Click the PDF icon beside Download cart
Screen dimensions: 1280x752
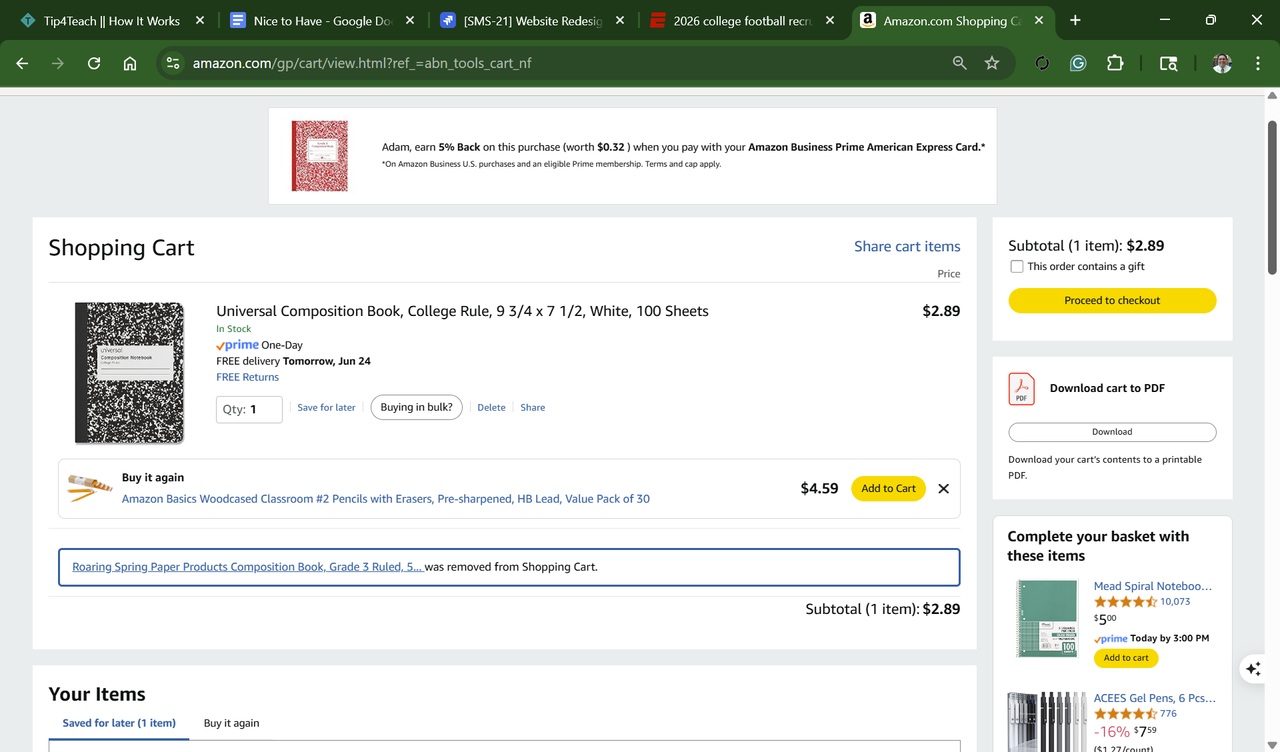click(1021, 389)
